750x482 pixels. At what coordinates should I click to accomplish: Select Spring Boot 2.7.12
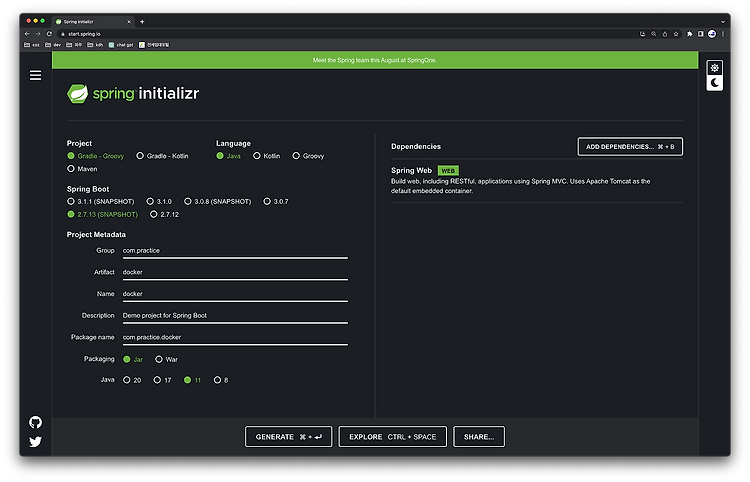[x=165, y=214]
